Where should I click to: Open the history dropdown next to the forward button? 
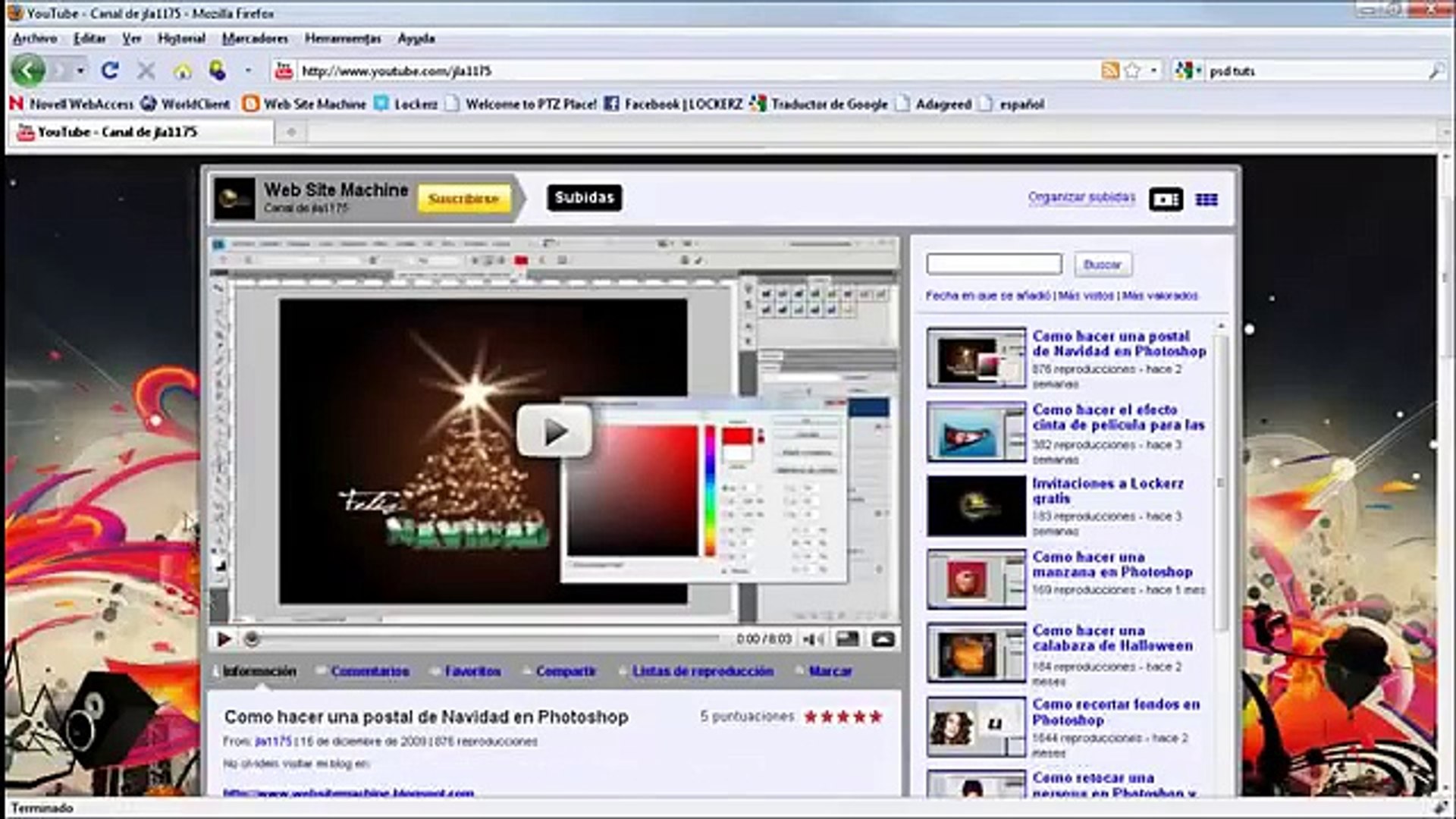[x=80, y=71]
